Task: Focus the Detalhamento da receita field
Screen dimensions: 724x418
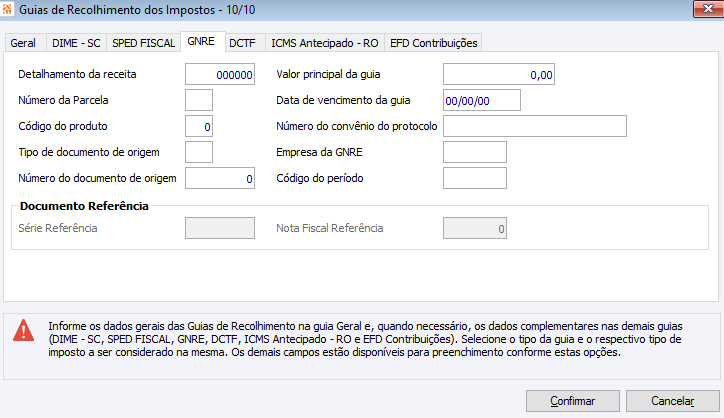Action: (220, 74)
